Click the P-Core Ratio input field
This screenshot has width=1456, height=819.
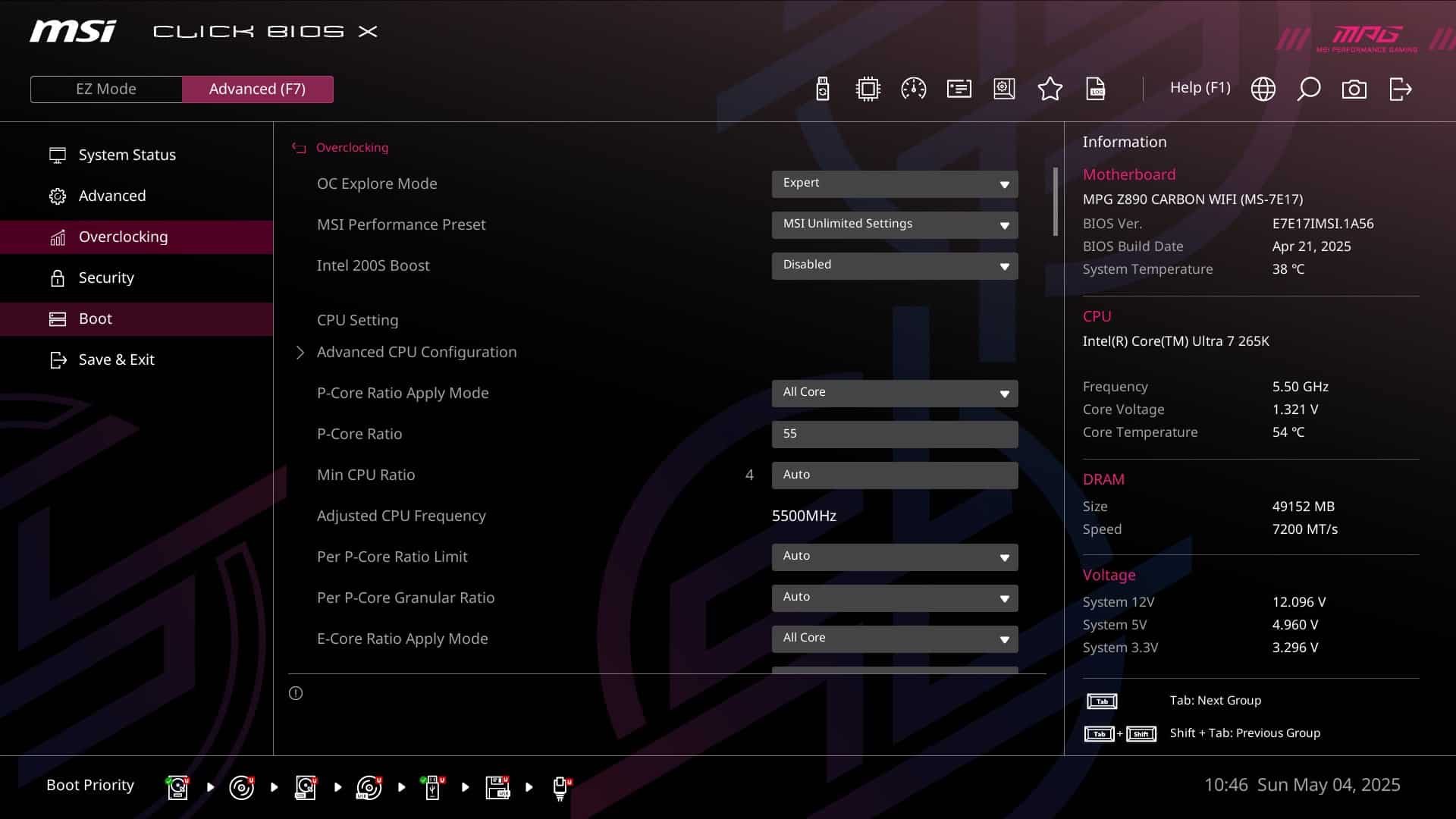pos(895,434)
